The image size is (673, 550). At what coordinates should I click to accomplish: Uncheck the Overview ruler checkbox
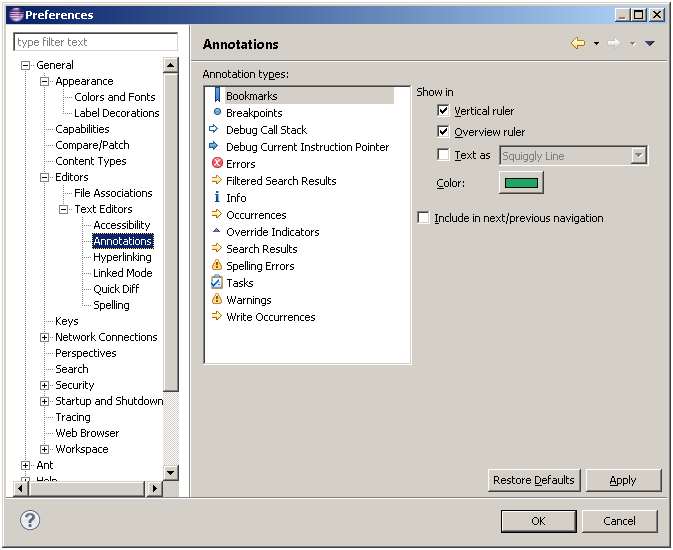click(443, 131)
